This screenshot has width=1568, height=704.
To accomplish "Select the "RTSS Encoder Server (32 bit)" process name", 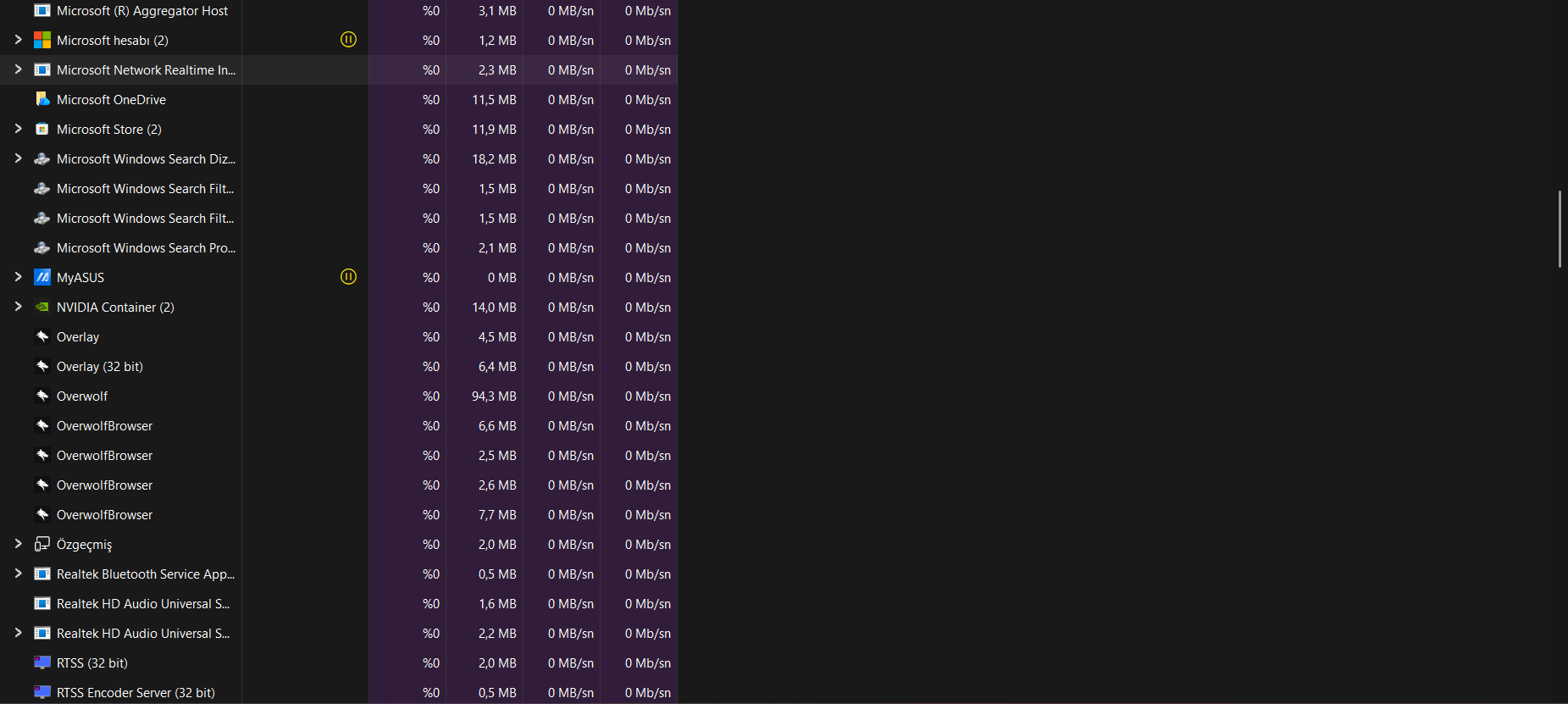I will [136, 693].
